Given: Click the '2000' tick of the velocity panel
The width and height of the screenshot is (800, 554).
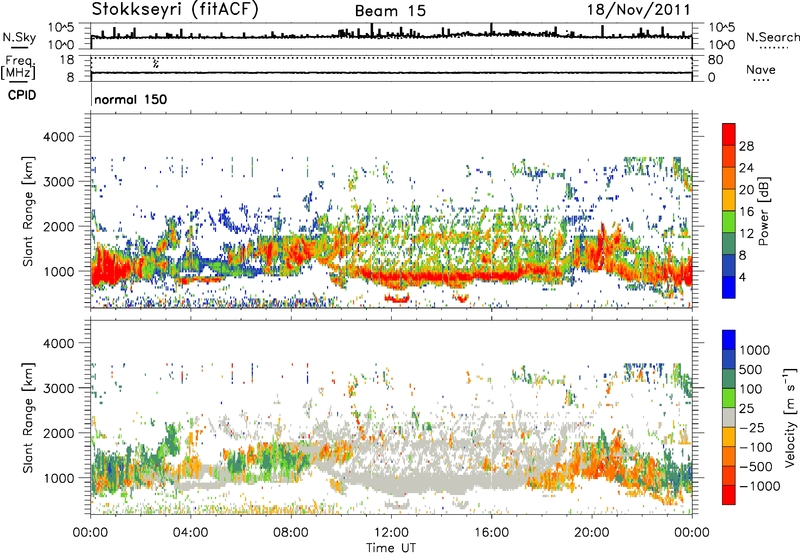Looking at the screenshot, I should pyautogui.click(x=58, y=433).
